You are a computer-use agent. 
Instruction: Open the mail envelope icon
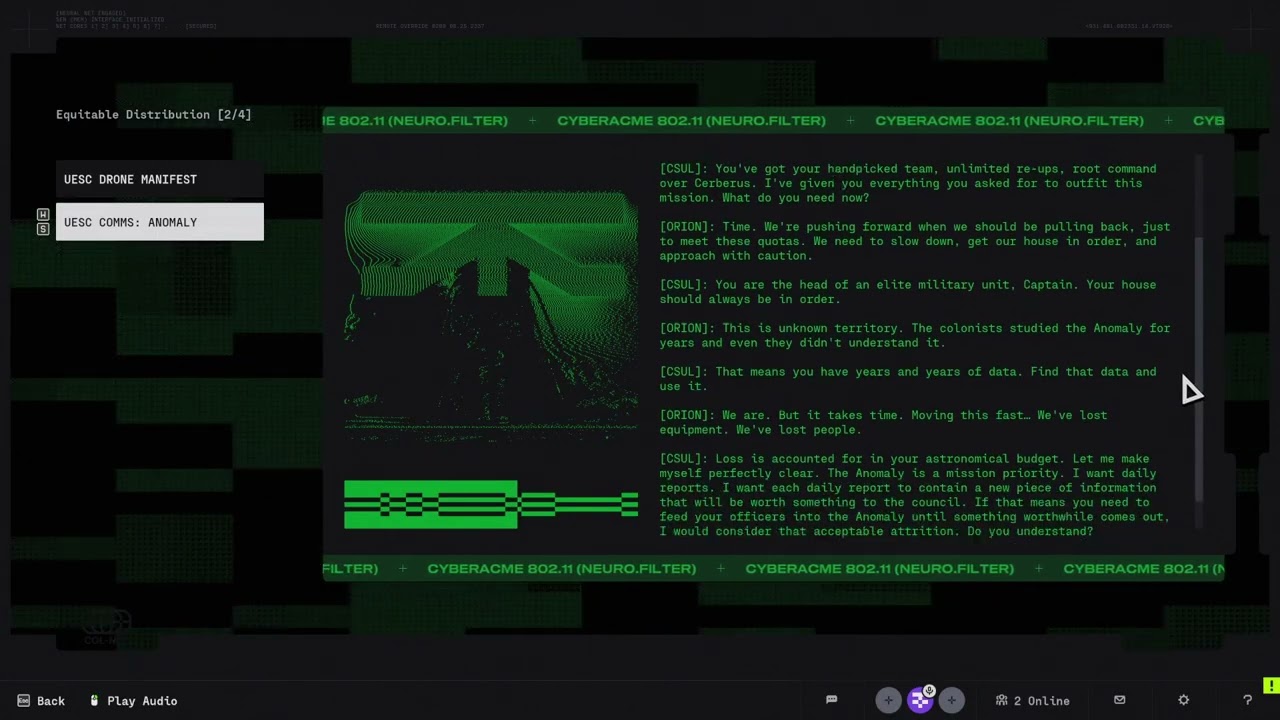click(x=1120, y=700)
